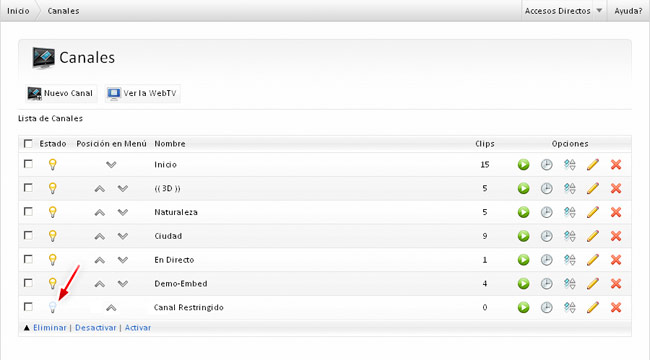Move Canal Restringido up in menu
The height and width of the screenshot is (360, 650).
coord(111,308)
